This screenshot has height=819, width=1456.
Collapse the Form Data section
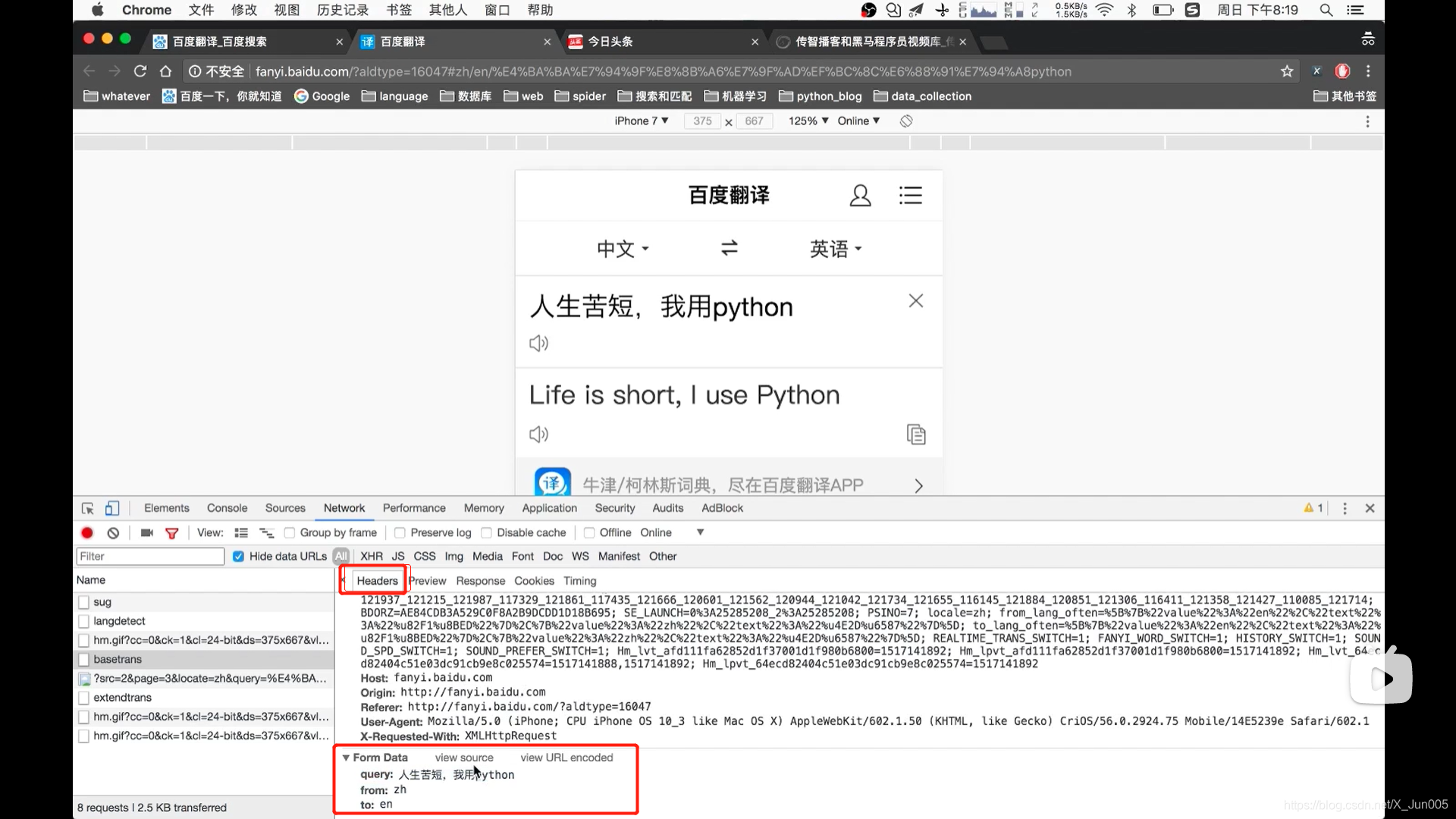(346, 758)
